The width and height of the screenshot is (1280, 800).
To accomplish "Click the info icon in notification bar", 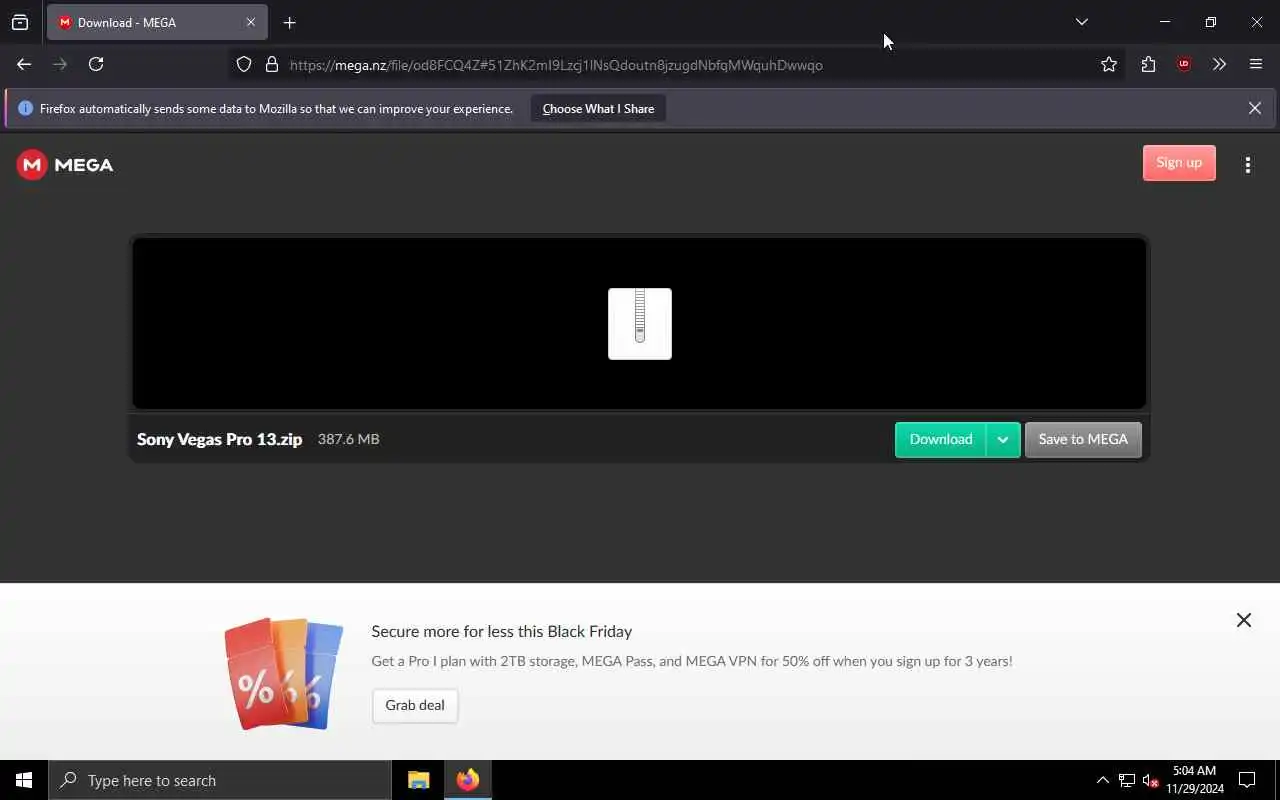I will 26,108.
